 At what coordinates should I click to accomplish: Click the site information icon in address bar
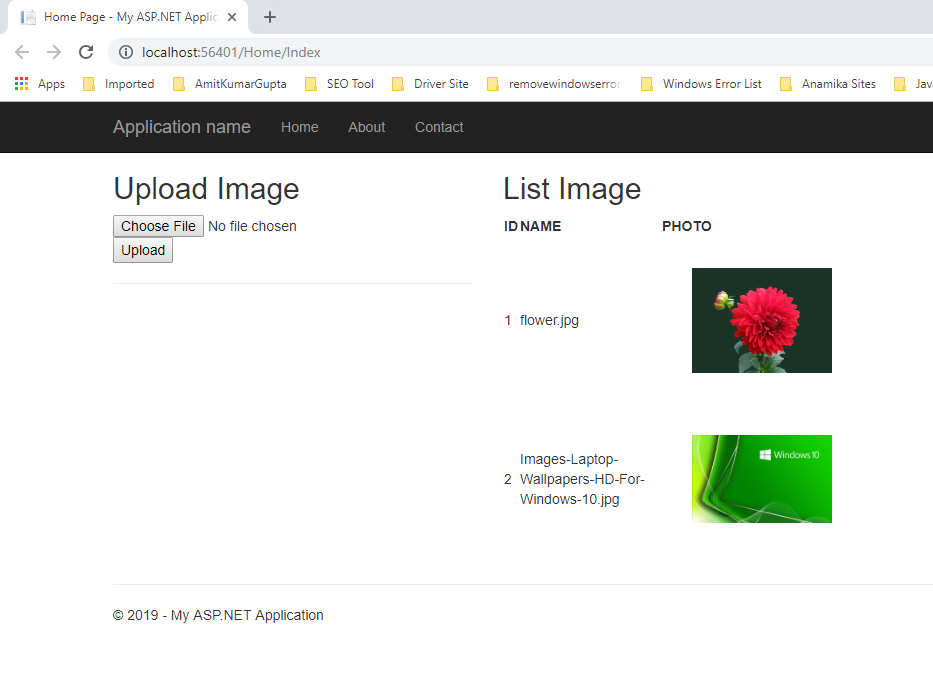pos(126,52)
